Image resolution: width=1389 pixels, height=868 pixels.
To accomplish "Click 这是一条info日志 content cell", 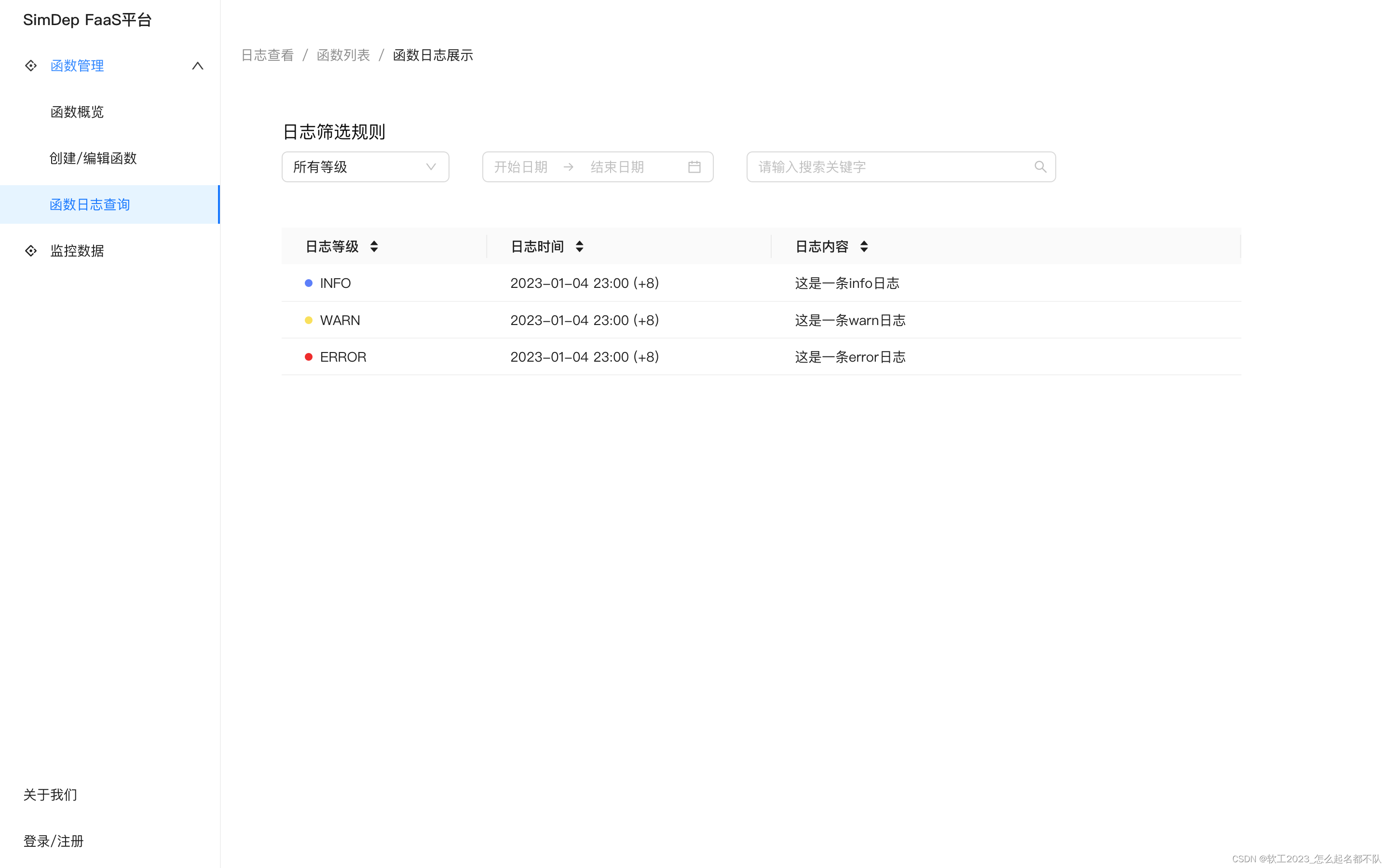I will [x=847, y=283].
